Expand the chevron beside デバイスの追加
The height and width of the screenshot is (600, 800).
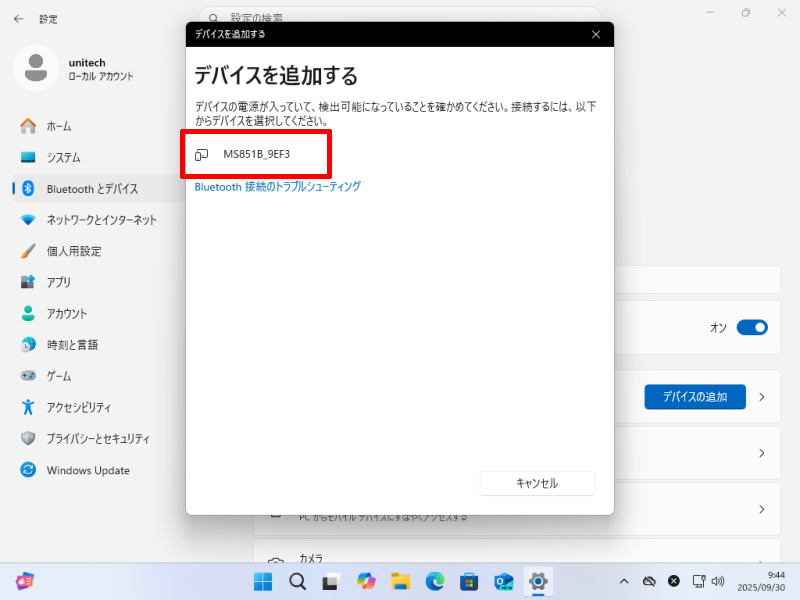(761, 397)
